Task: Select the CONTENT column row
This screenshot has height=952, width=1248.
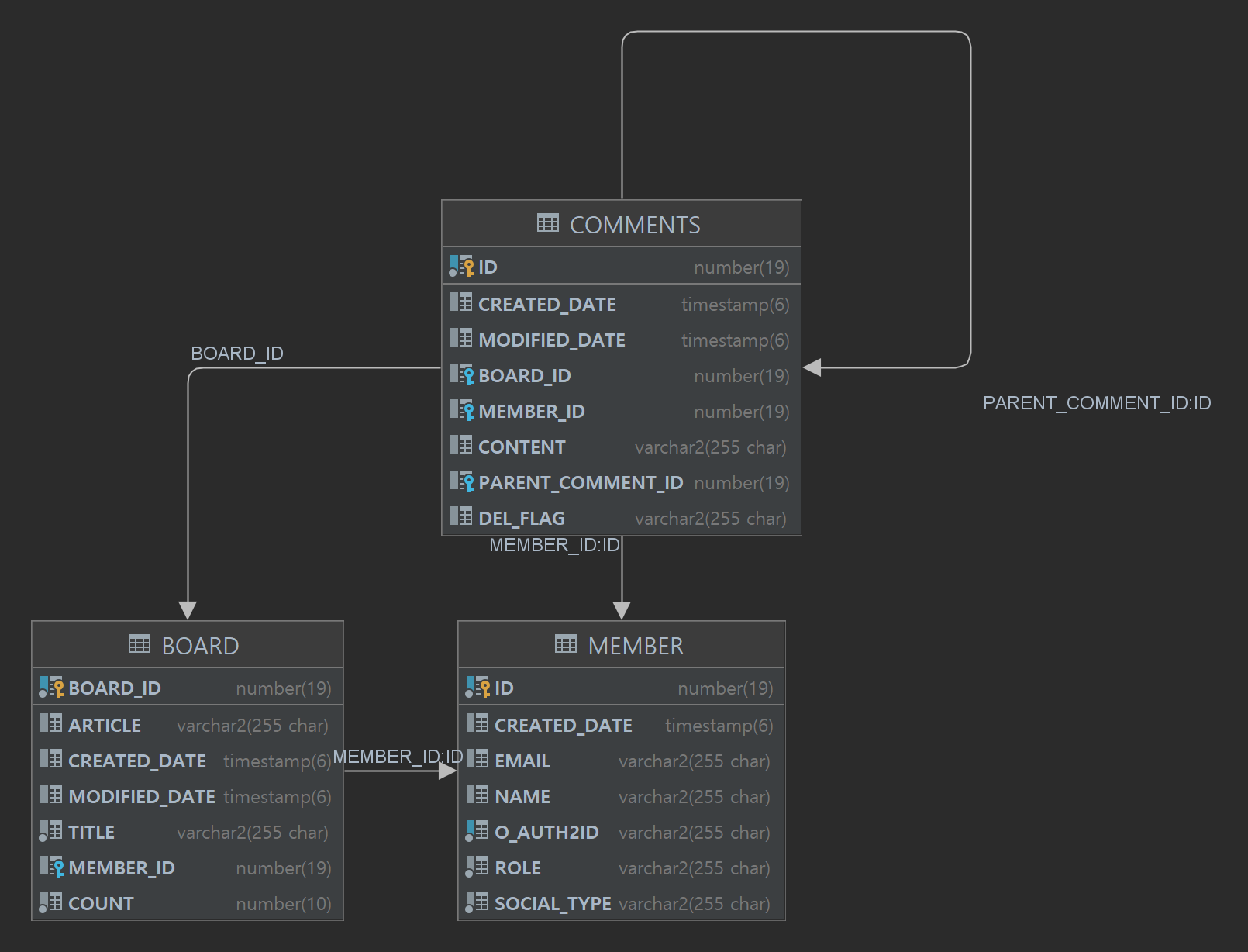Action: coord(622,447)
